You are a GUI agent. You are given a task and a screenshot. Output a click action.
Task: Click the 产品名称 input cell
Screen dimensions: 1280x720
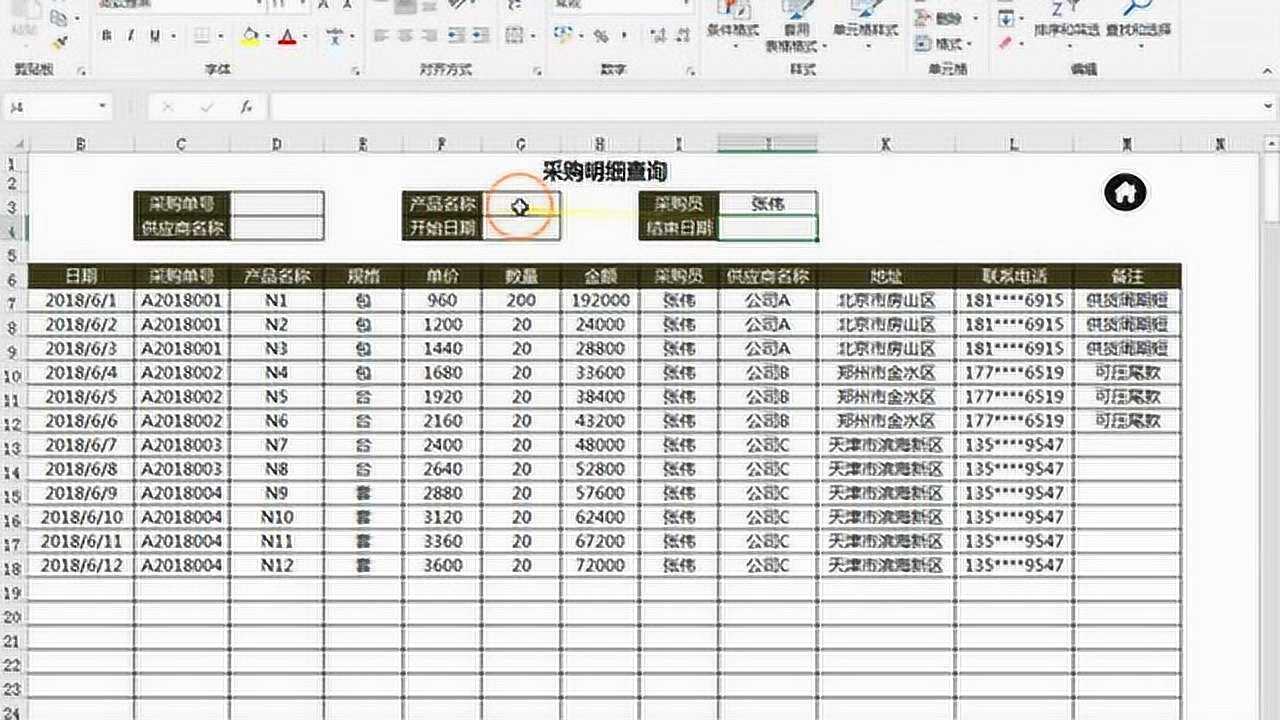pyautogui.click(x=521, y=204)
